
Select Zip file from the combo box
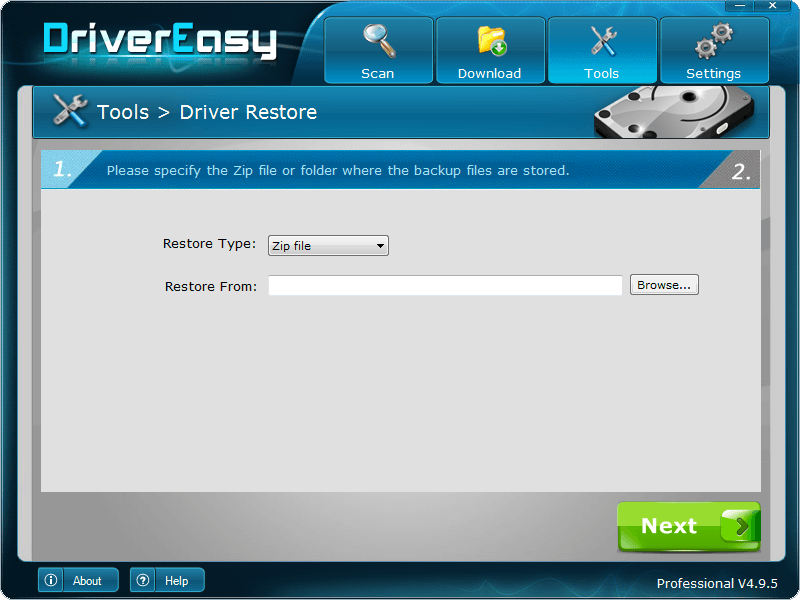coord(320,245)
